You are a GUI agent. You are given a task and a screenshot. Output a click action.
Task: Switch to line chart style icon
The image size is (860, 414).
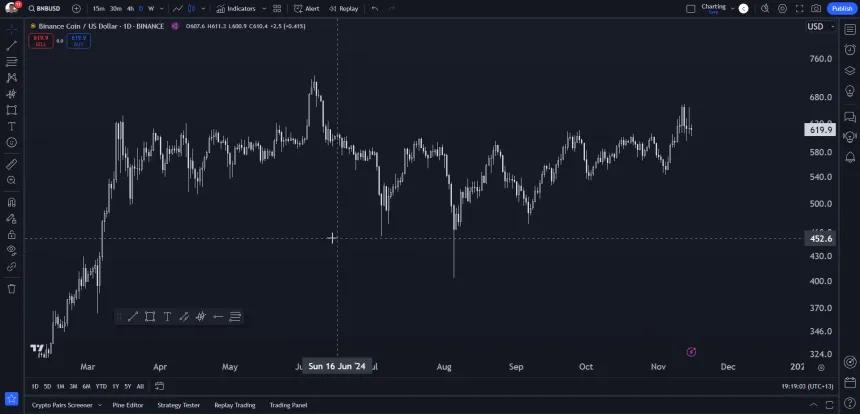(178, 9)
